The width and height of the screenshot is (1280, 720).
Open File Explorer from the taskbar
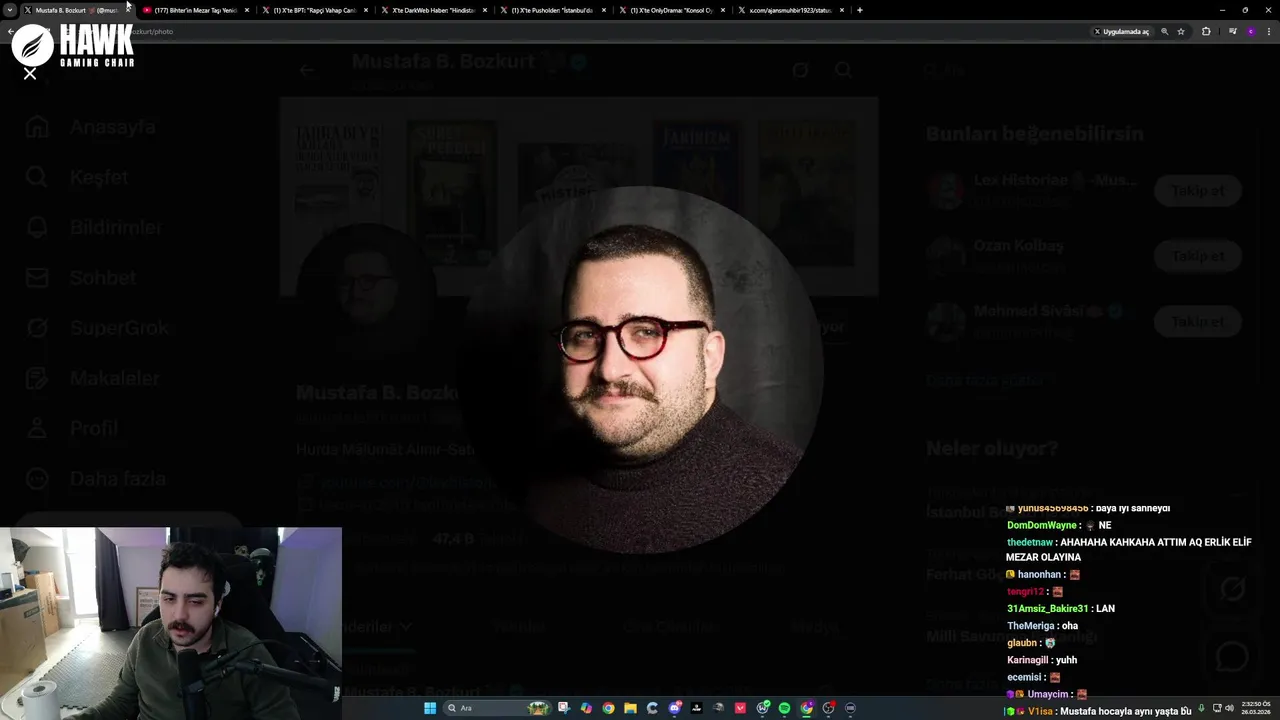click(x=630, y=708)
